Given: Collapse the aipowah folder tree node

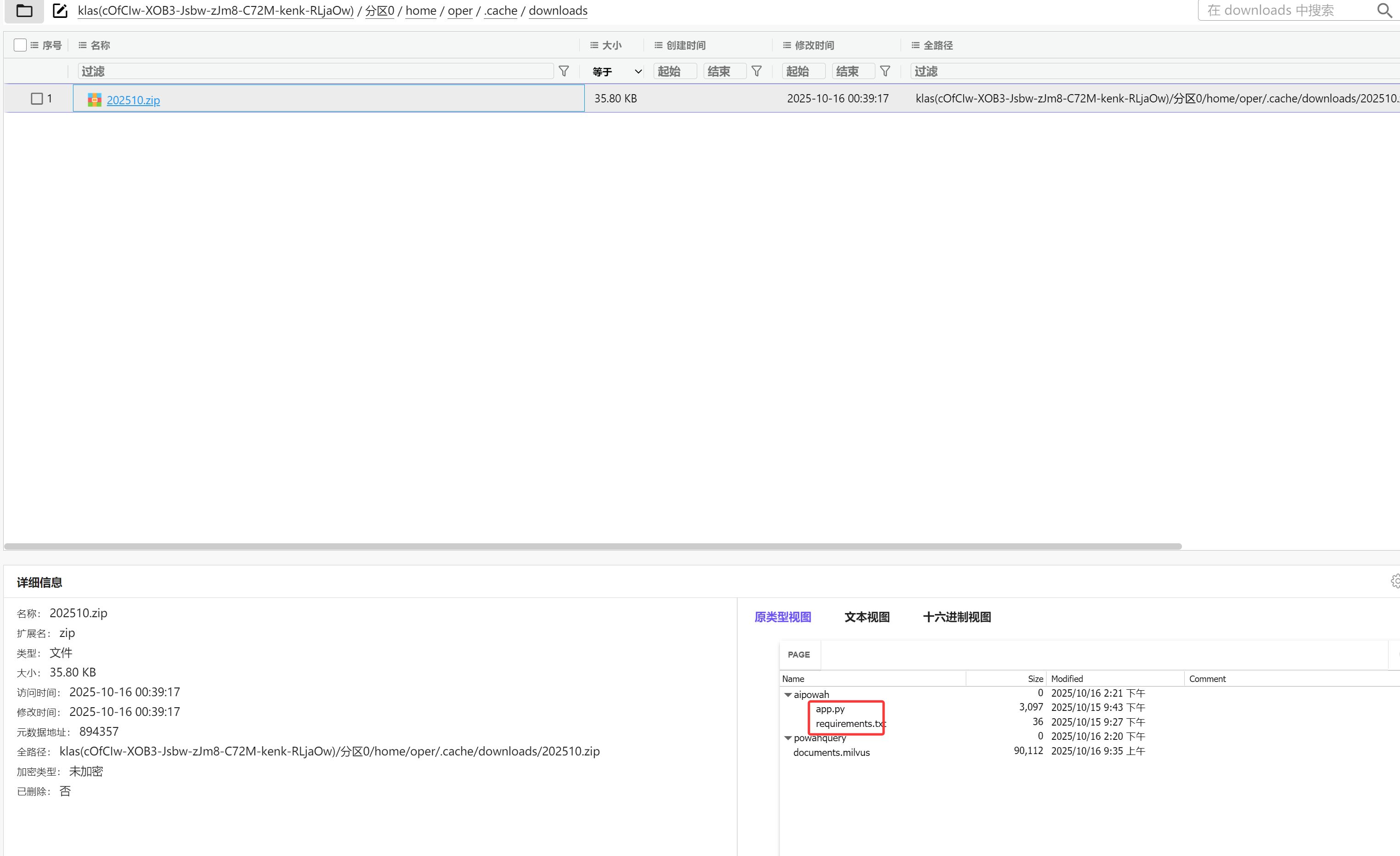Looking at the screenshot, I should (788, 694).
